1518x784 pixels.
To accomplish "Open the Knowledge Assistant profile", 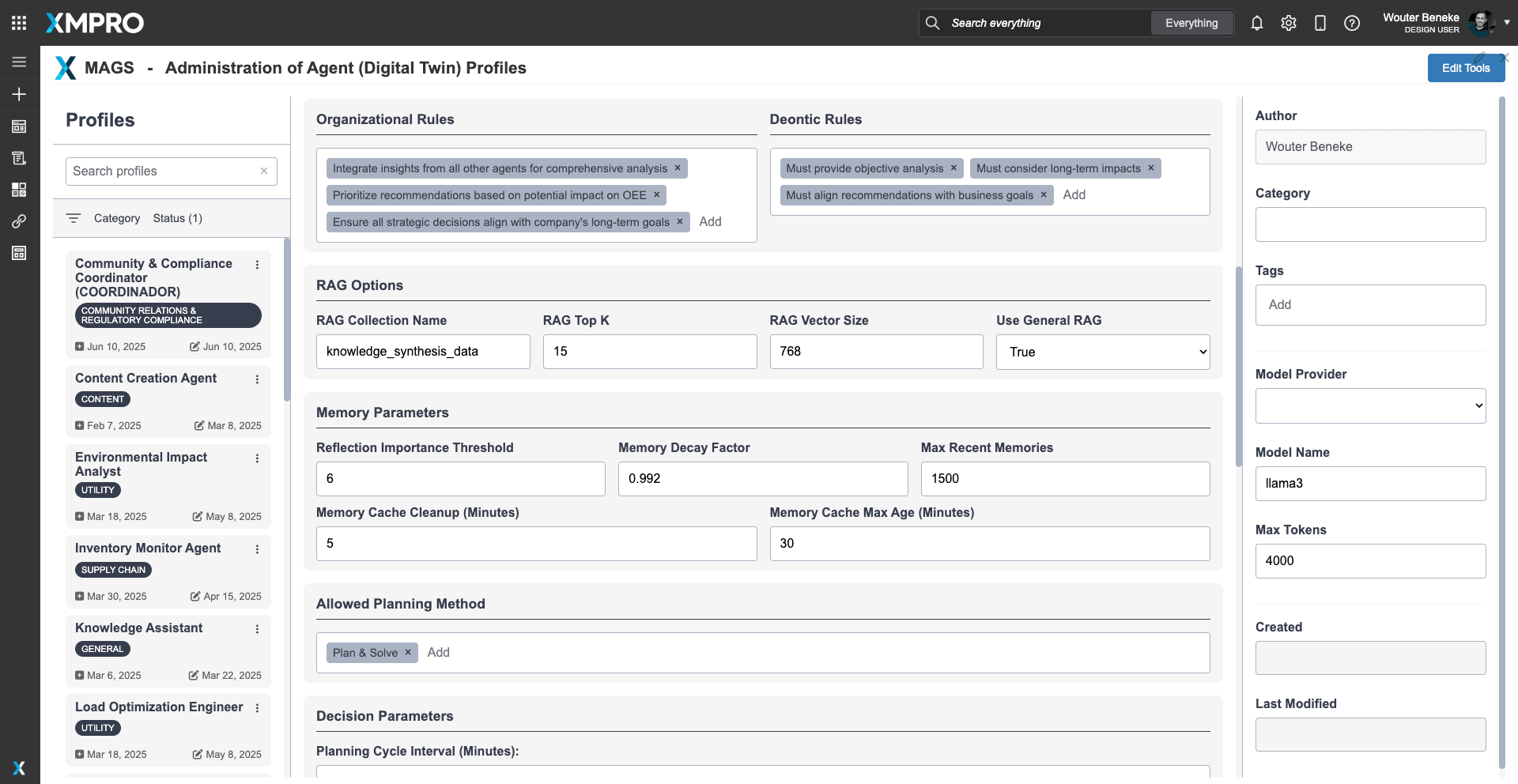I will (139, 628).
